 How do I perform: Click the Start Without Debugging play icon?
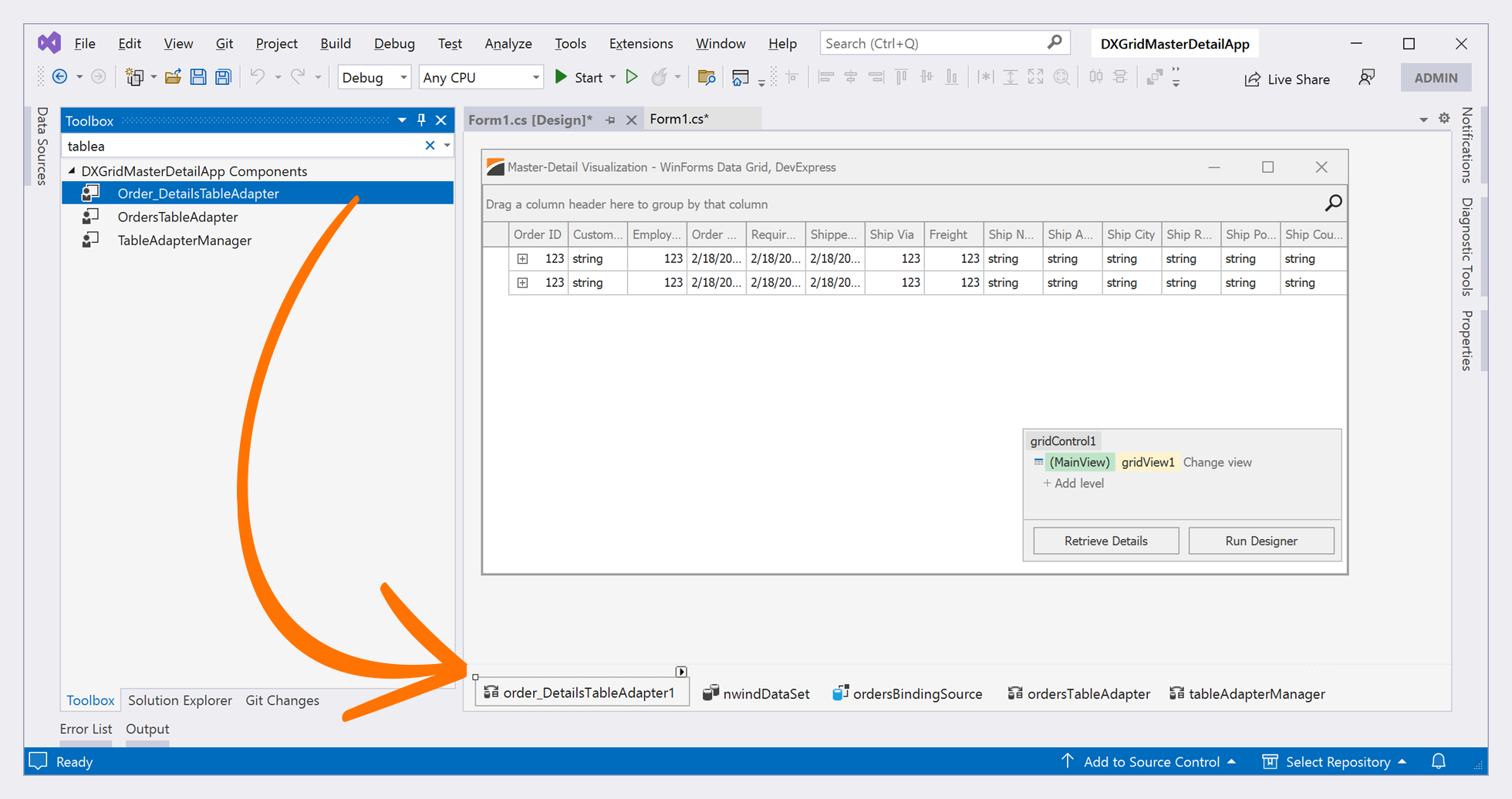[x=632, y=77]
